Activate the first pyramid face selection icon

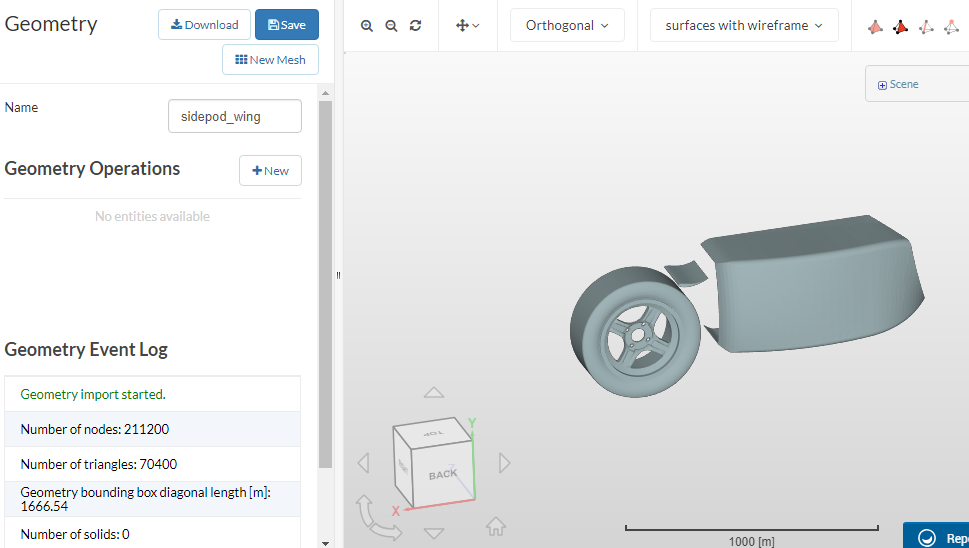tap(876, 26)
